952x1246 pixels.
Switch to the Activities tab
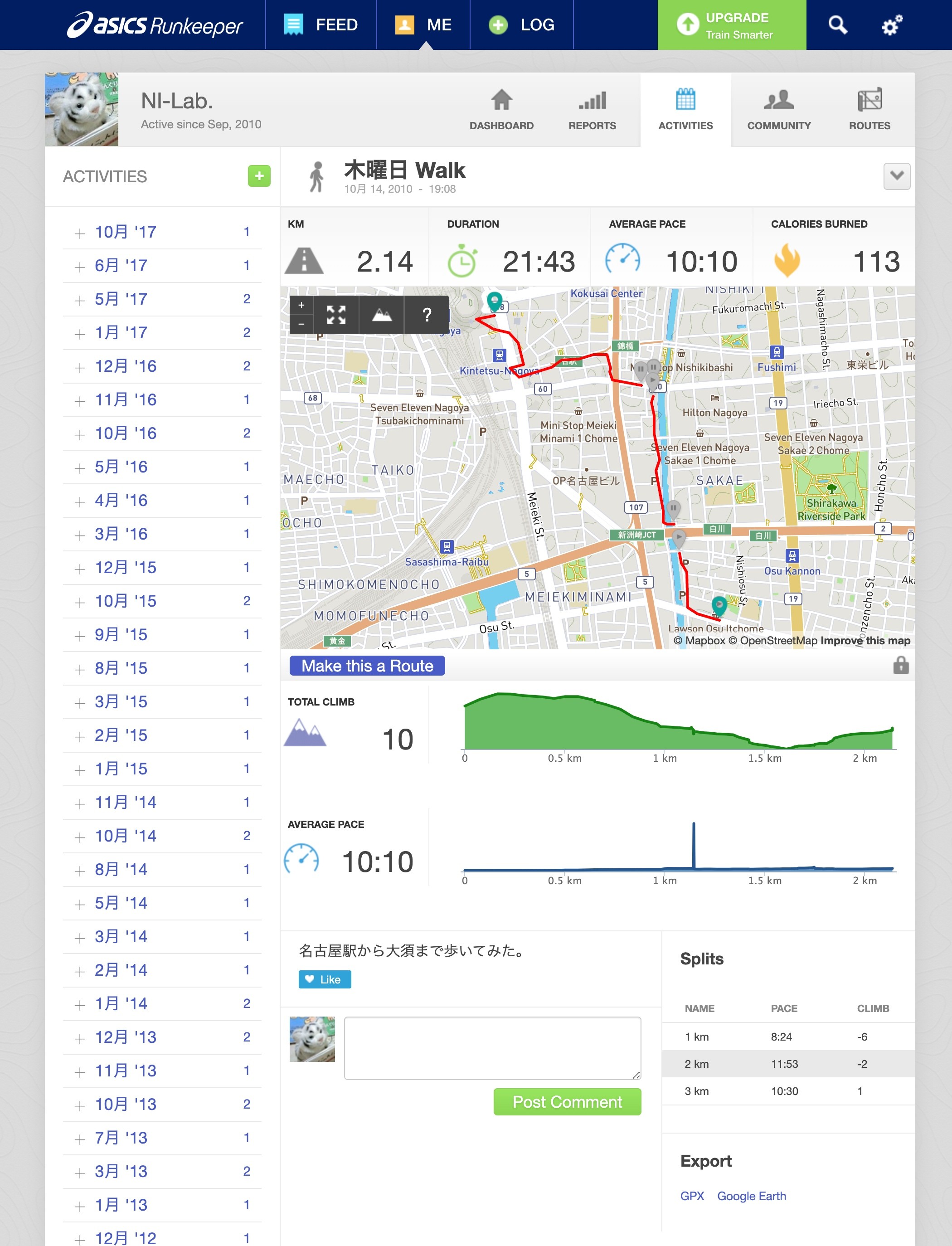pos(685,110)
